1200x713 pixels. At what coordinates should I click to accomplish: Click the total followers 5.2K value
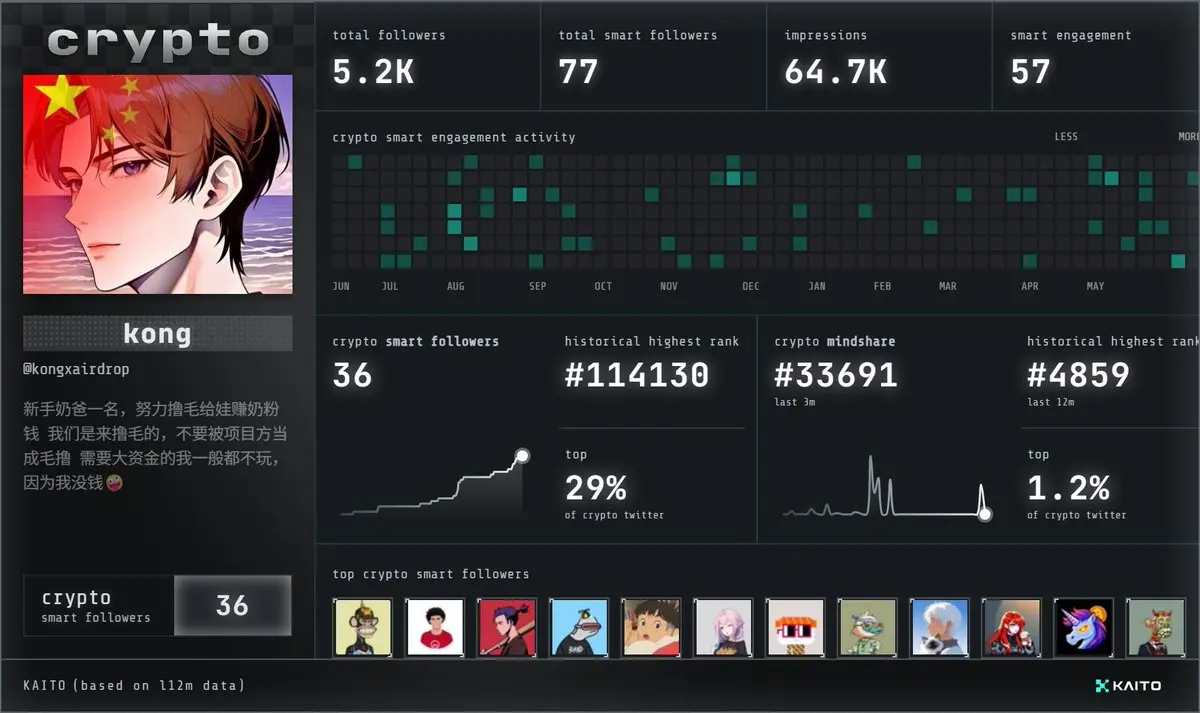tap(373, 72)
